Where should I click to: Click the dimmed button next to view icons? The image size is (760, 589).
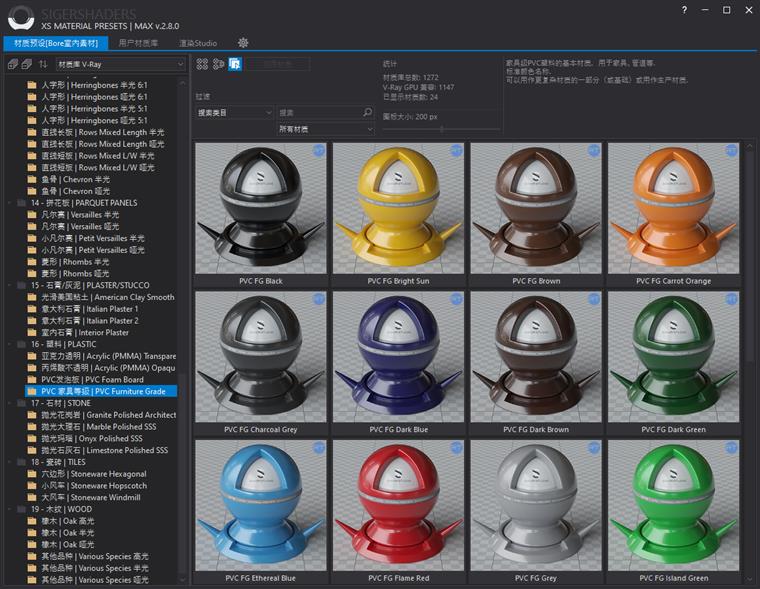[x=278, y=64]
